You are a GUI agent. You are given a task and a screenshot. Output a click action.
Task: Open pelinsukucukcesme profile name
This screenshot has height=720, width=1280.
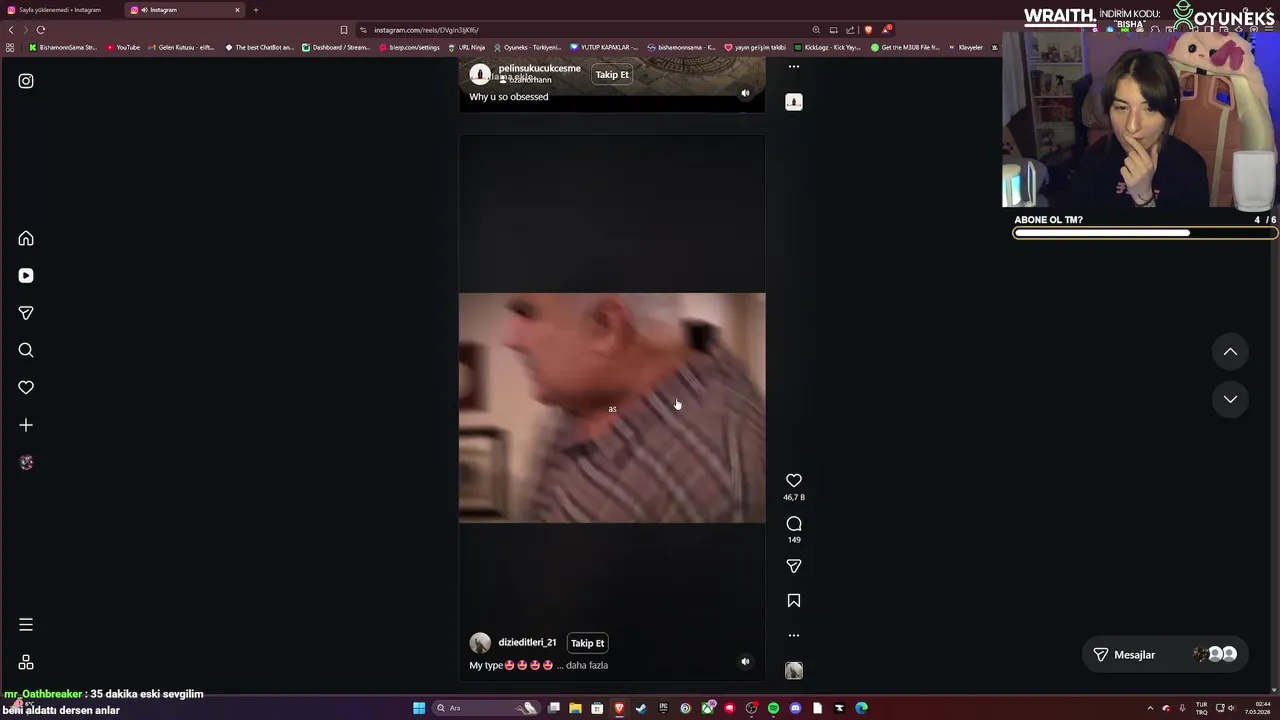pos(539,68)
